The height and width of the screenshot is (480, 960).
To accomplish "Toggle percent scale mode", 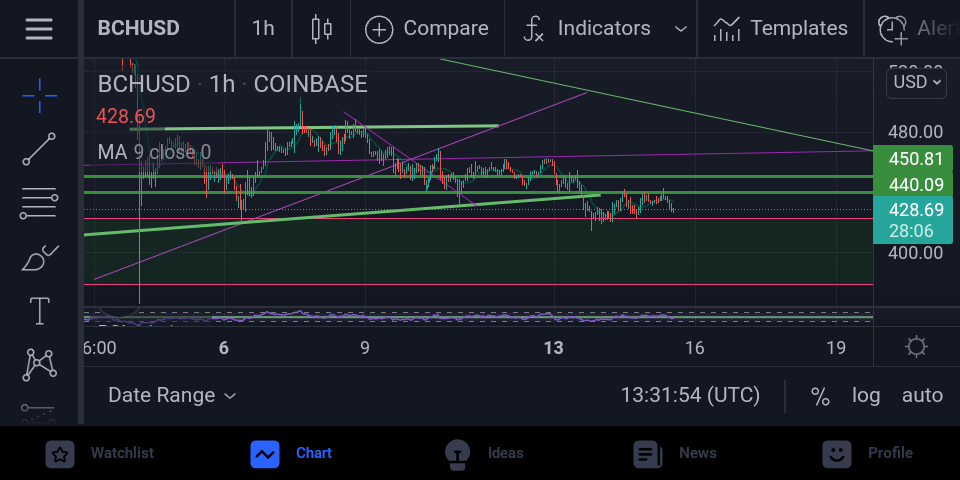I will click(820, 396).
